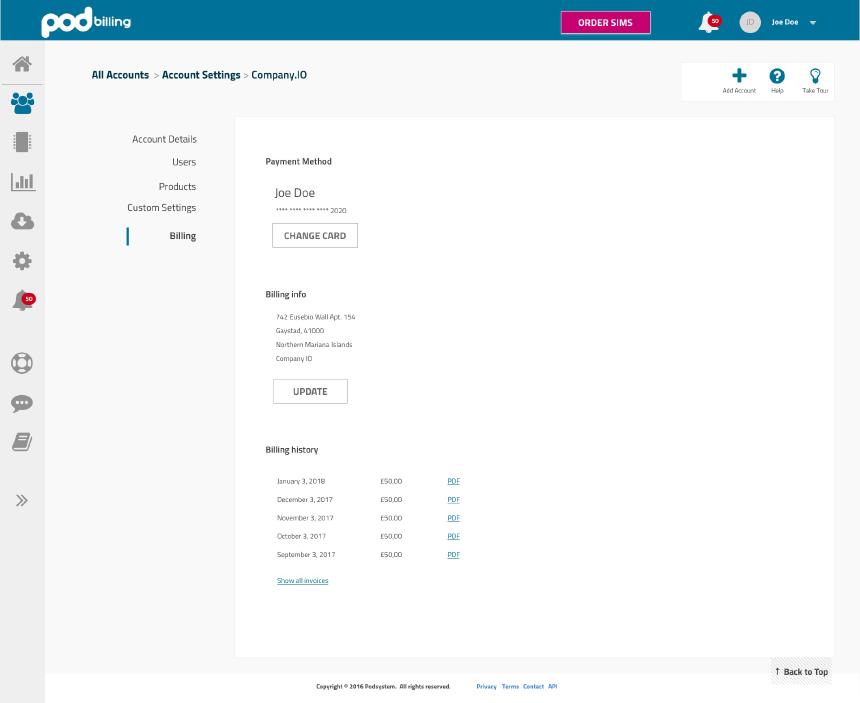Screen dimensions: 860x703
Task: Click Back to Top at the bottom
Action: point(800,672)
